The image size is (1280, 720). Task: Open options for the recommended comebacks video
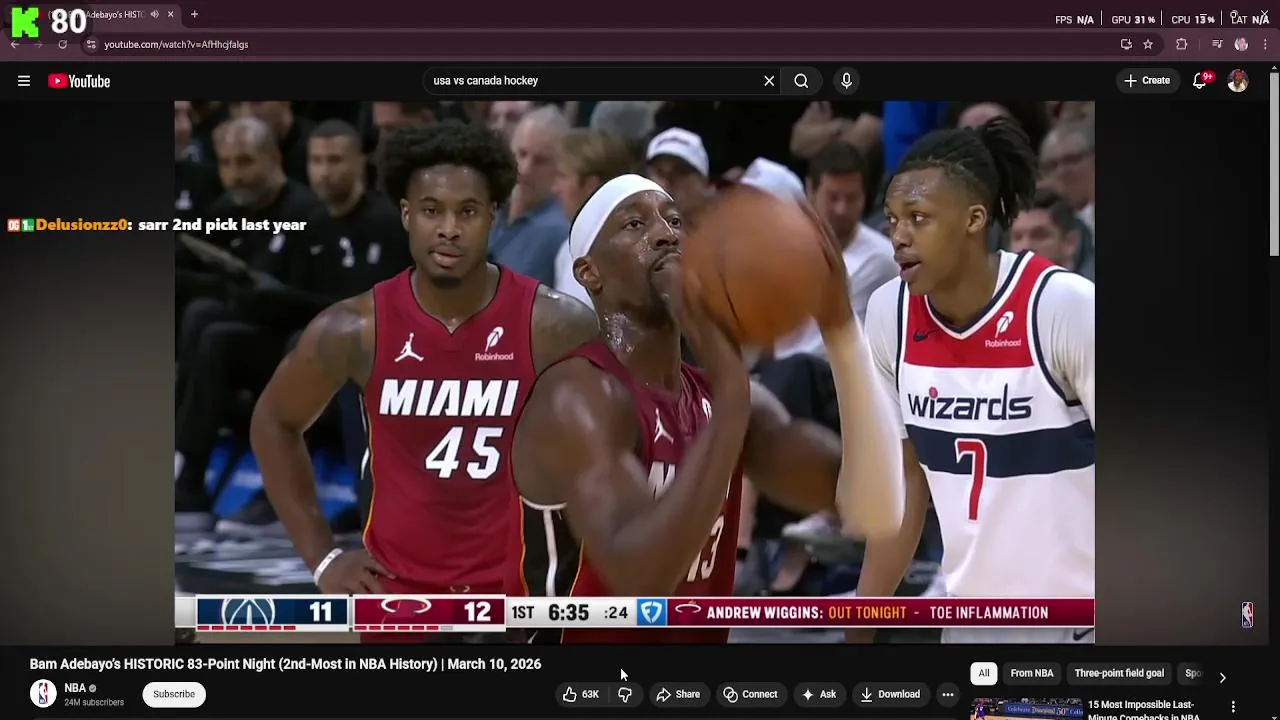tap(1233, 707)
